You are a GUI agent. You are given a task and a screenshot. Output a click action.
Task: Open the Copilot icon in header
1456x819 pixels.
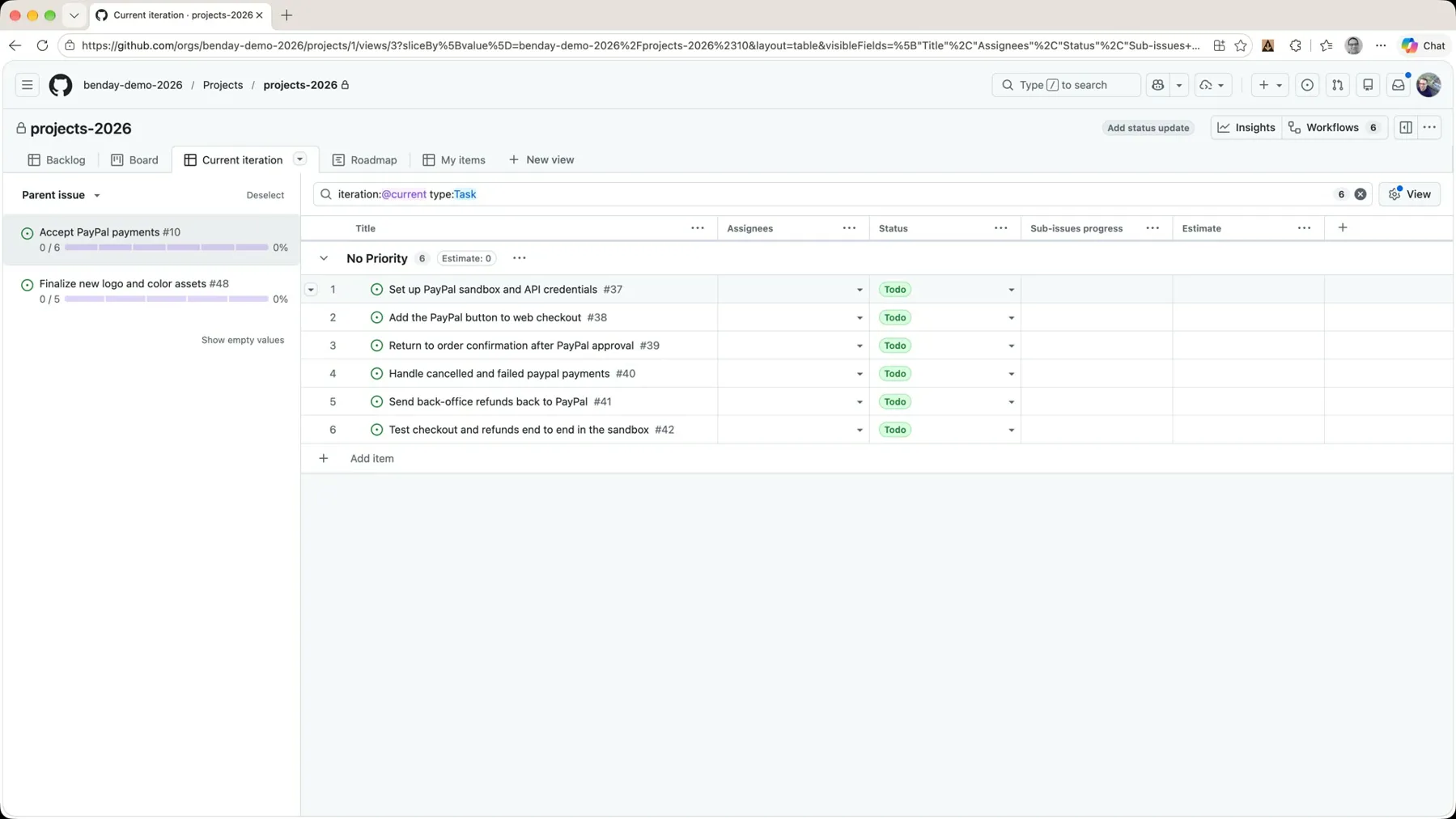1158,85
